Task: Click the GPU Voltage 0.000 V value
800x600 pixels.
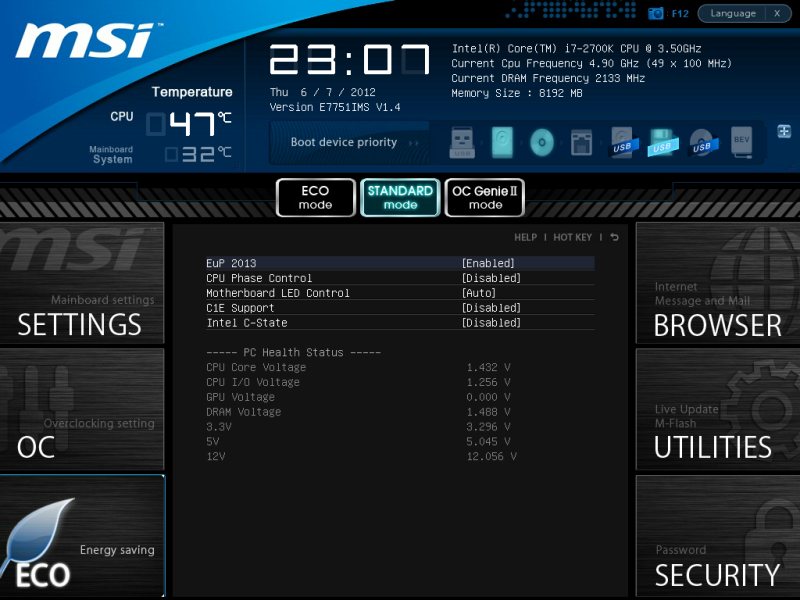Action: click(x=488, y=397)
